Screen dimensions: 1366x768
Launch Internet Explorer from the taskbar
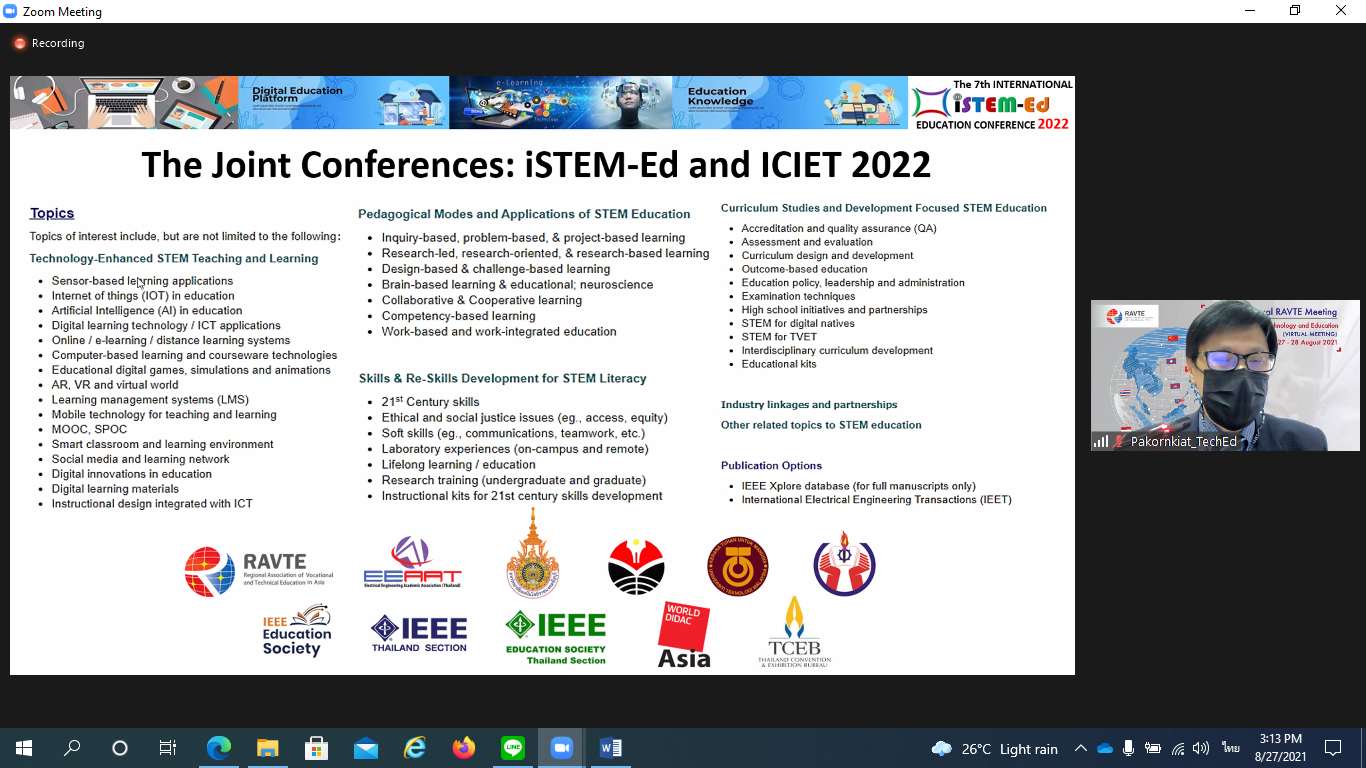click(414, 748)
